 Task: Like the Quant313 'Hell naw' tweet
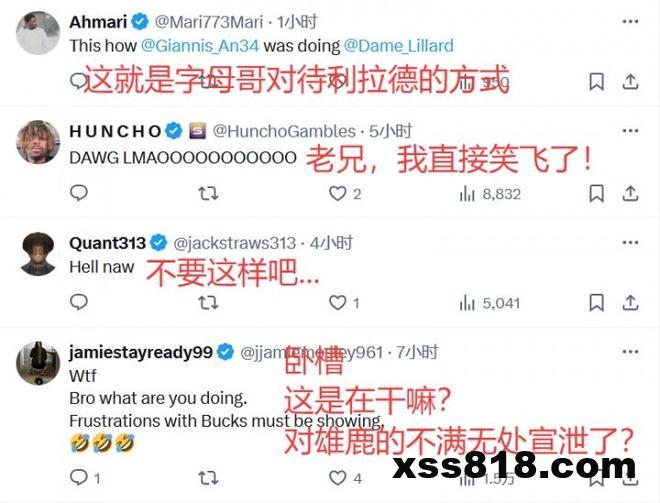coord(337,303)
